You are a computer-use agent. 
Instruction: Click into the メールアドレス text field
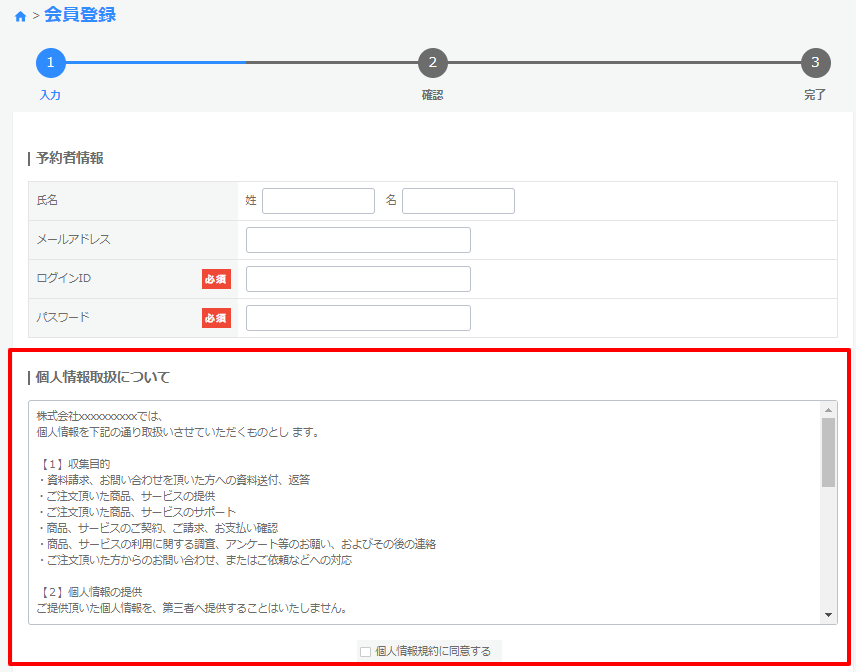358,240
